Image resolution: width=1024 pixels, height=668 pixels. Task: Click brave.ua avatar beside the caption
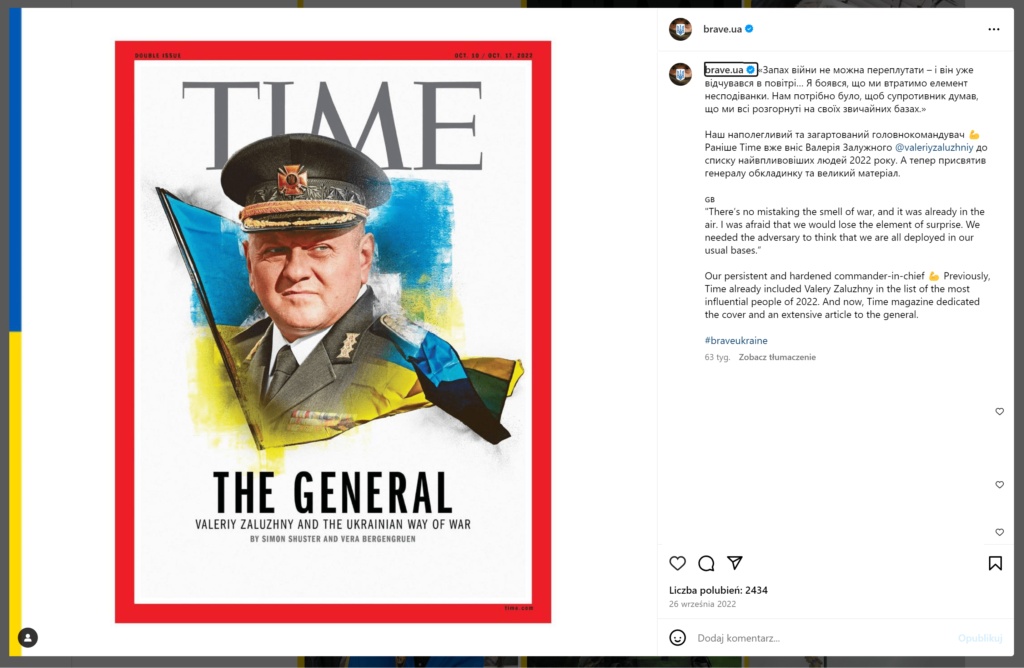[x=680, y=74]
